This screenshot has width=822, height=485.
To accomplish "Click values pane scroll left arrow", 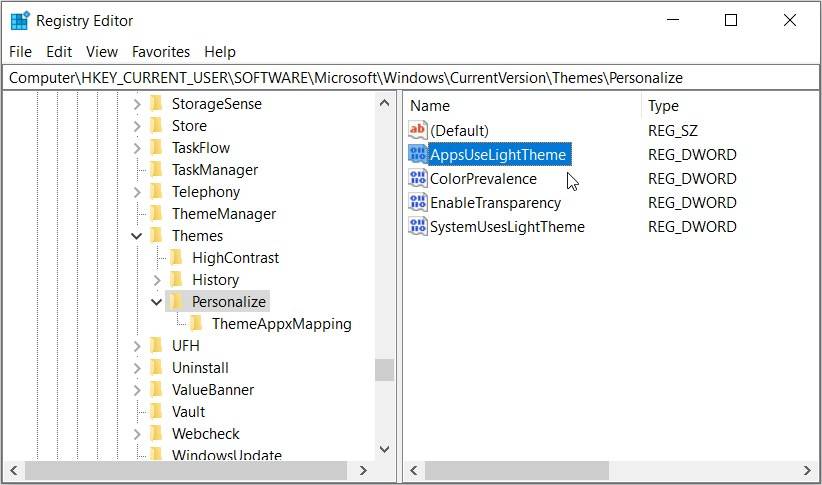I will tap(414, 470).
